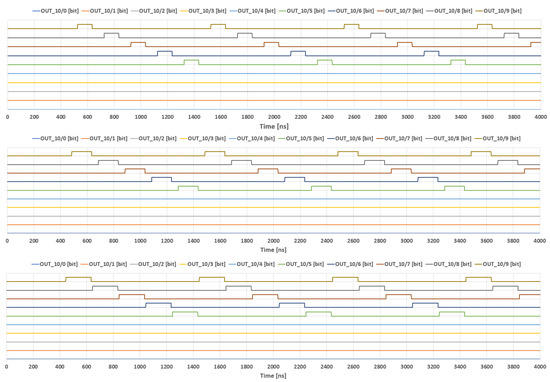Pick OUT_10/0 legend entry in bottom chart

click(54, 264)
